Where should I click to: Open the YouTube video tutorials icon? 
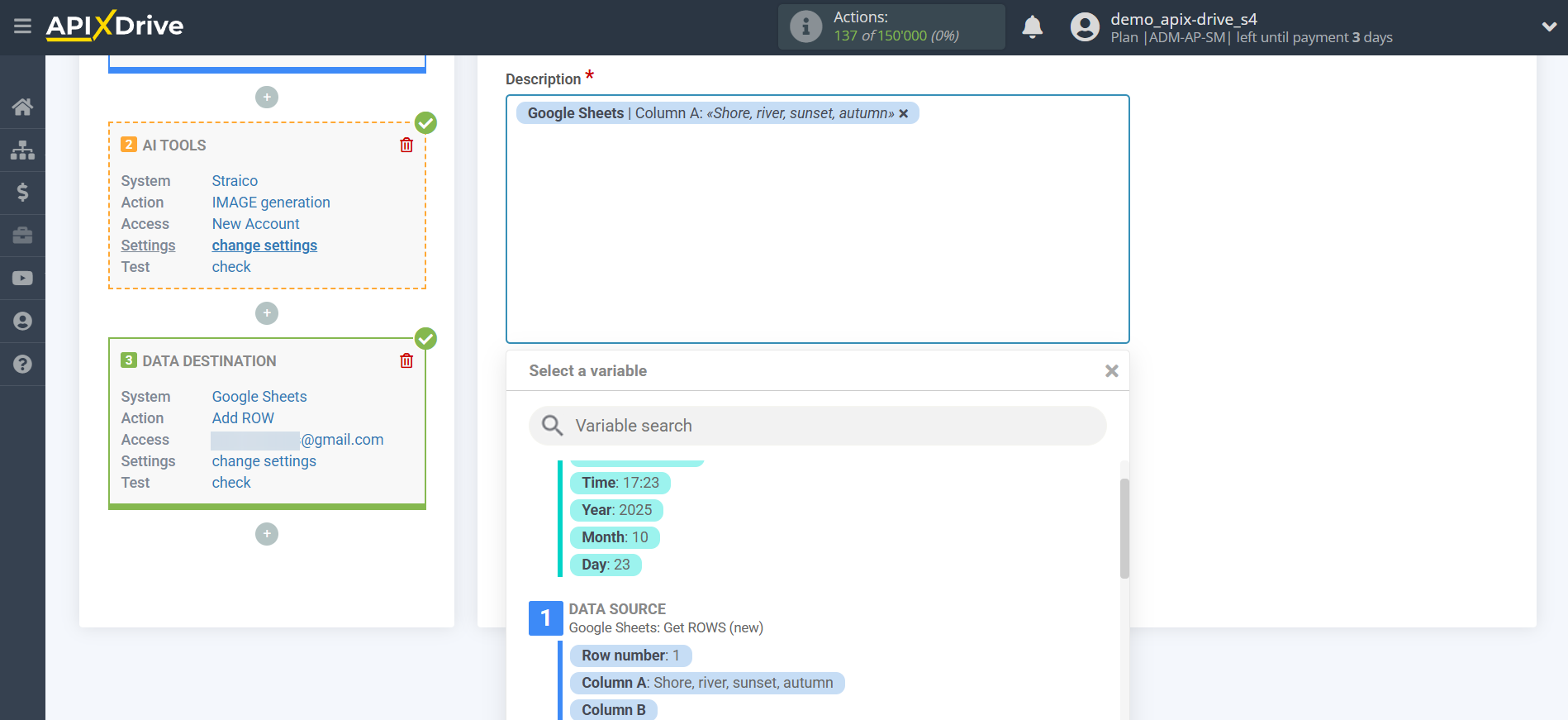22,279
